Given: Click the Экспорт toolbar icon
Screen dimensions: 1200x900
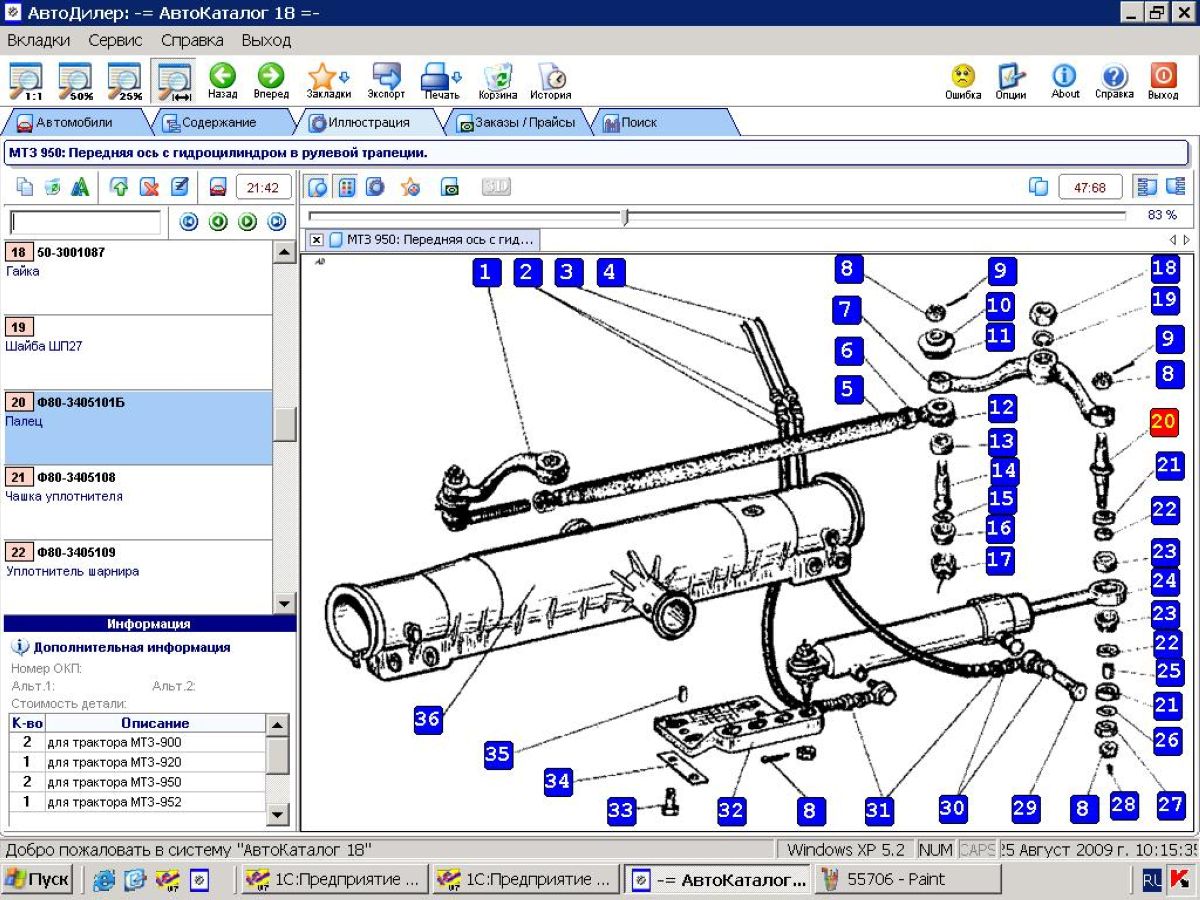Looking at the screenshot, I should click(386, 82).
